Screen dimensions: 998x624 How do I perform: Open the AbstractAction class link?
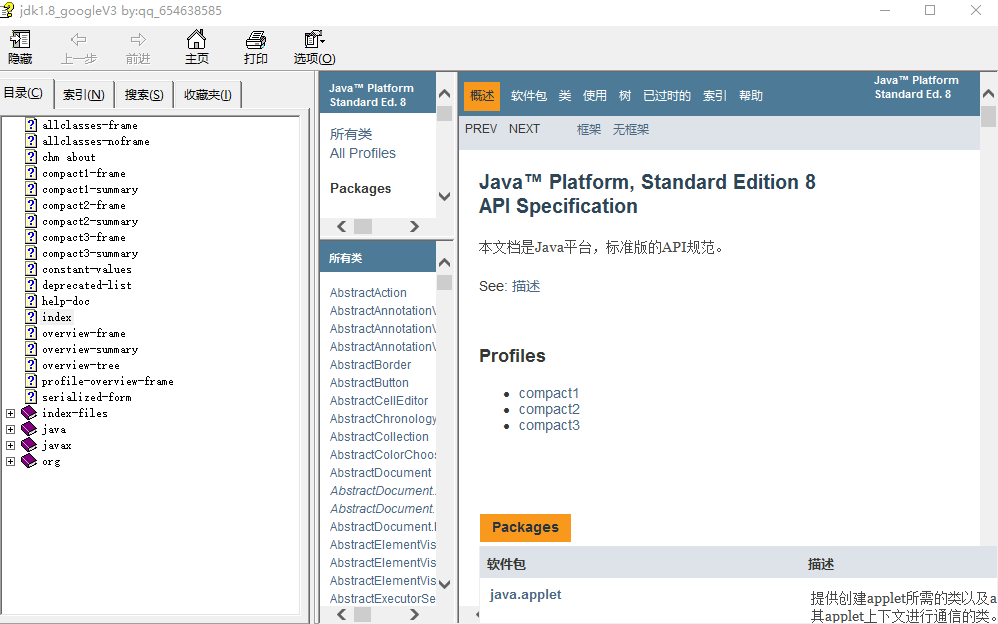tap(368, 293)
